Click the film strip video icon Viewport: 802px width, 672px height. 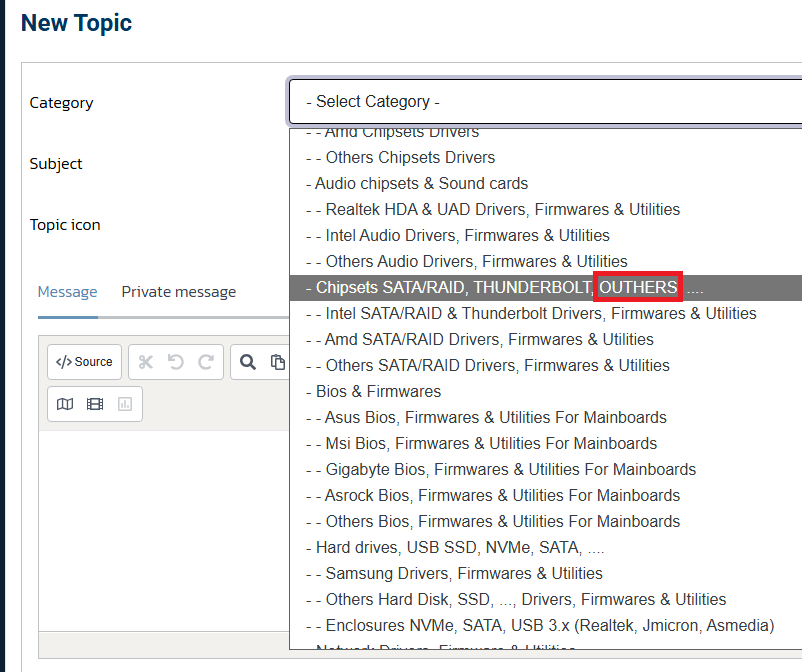[x=95, y=404]
